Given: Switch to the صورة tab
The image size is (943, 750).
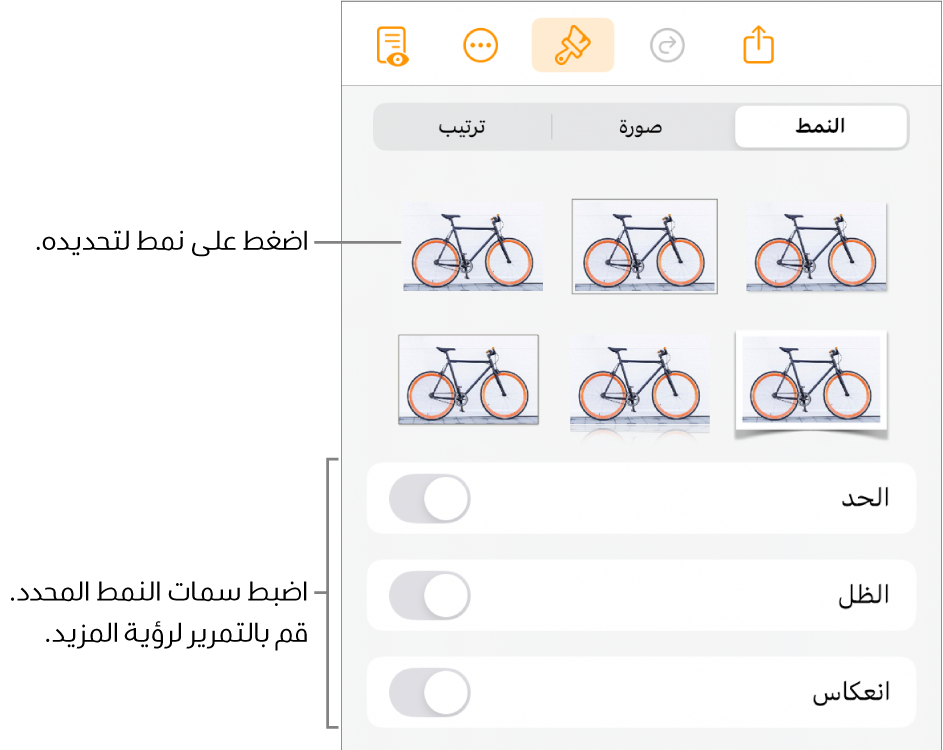Looking at the screenshot, I should [x=641, y=127].
